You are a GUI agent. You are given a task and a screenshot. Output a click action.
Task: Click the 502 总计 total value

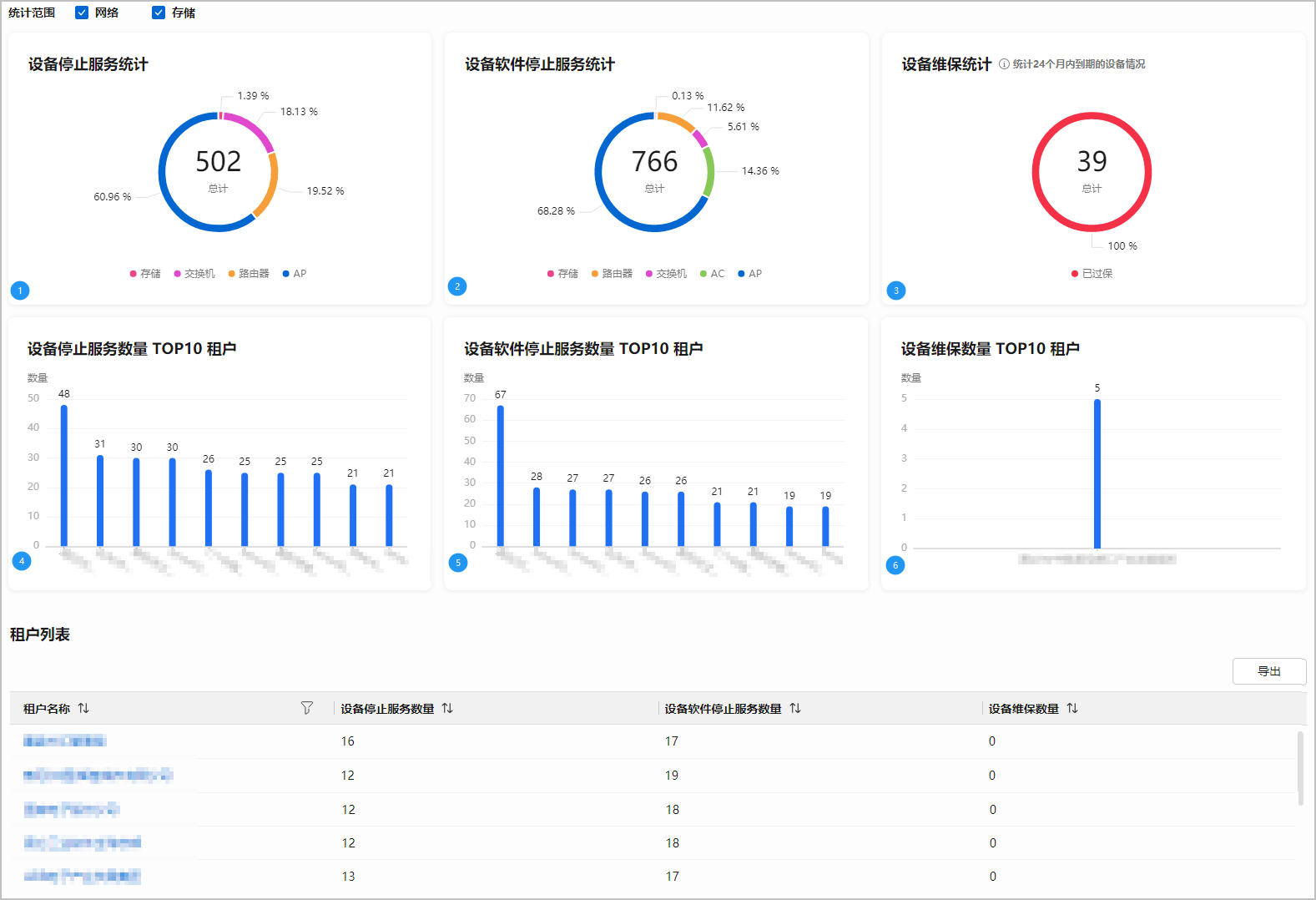click(x=218, y=161)
